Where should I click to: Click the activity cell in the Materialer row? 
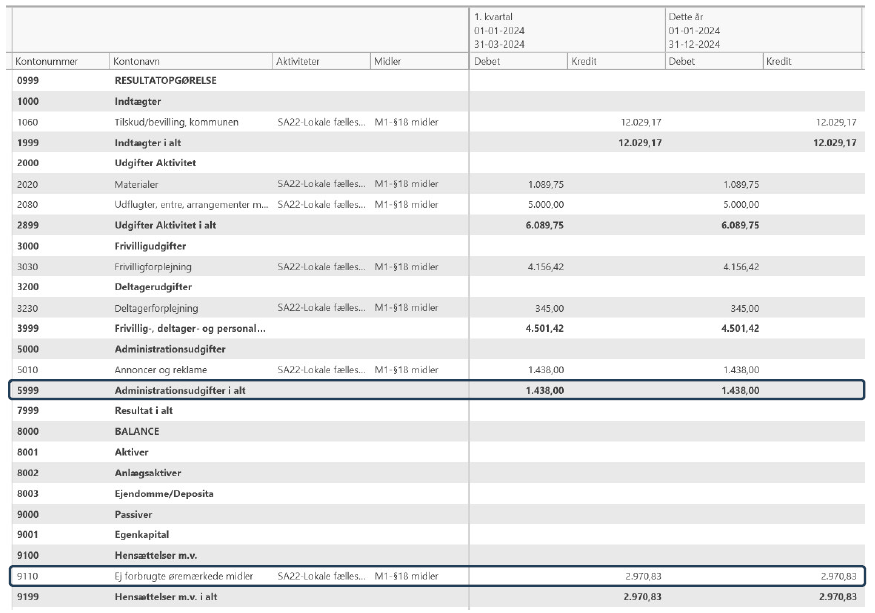pos(321,184)
